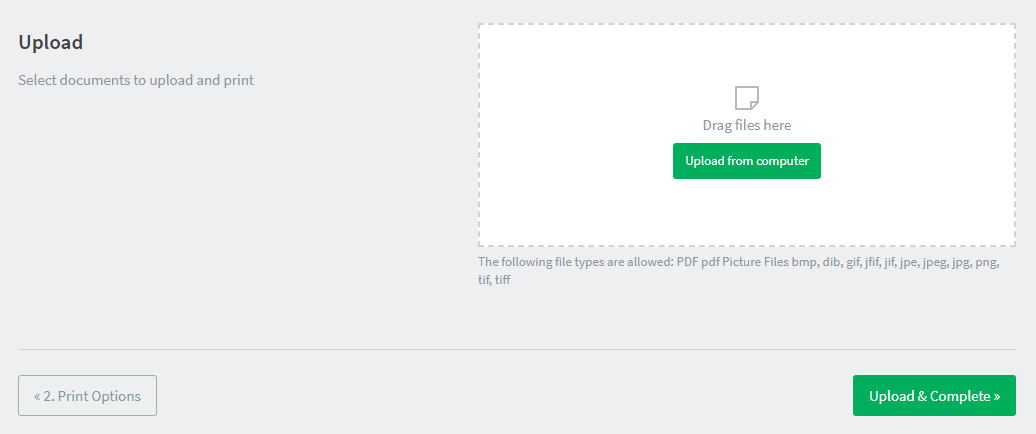Click the 'gif' extension in the allowed list
This screenshot has width=1036, height=434.
click(x=854, y=262)
